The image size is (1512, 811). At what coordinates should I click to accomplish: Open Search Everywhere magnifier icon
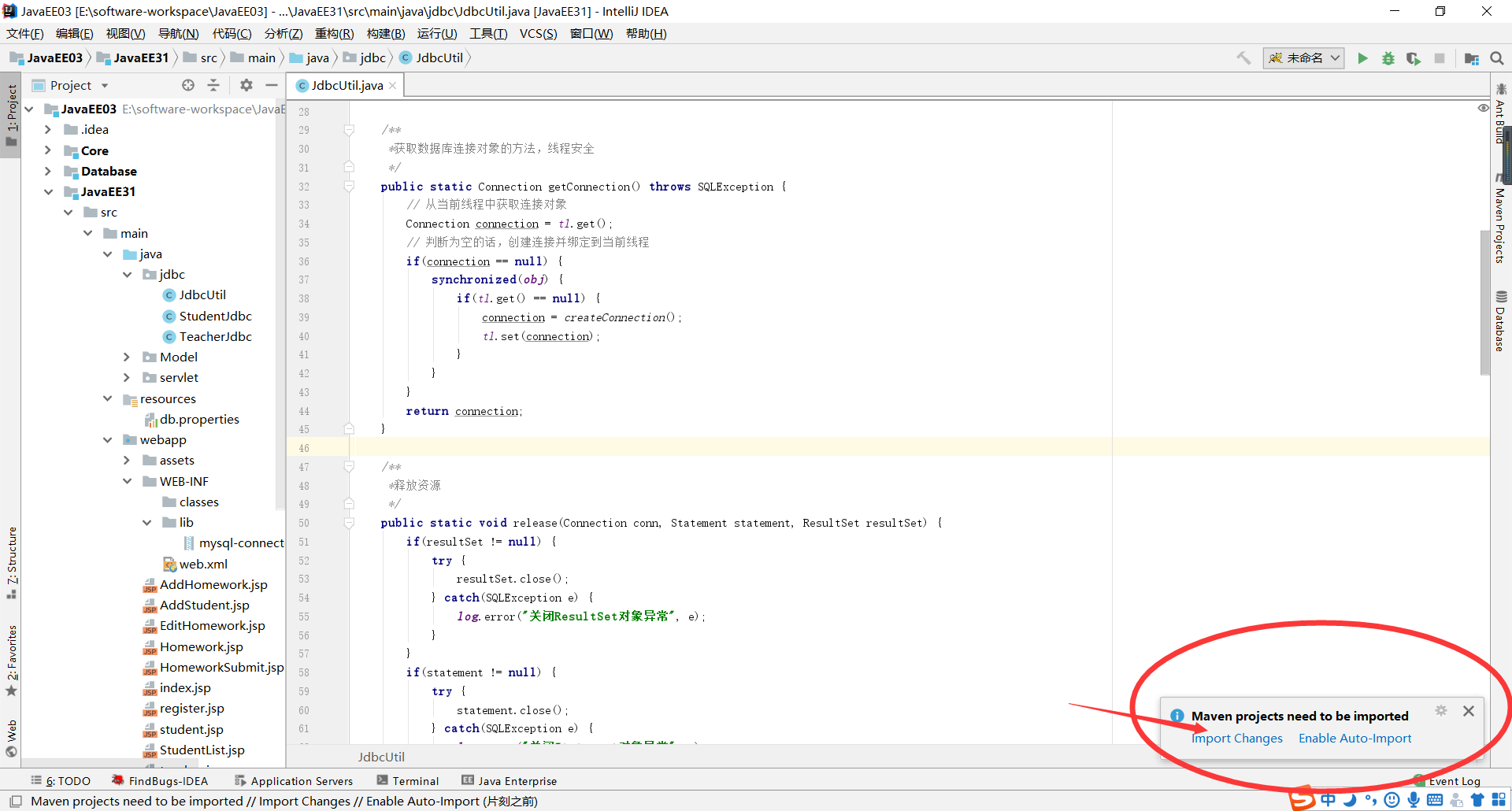click(1497, 58)
